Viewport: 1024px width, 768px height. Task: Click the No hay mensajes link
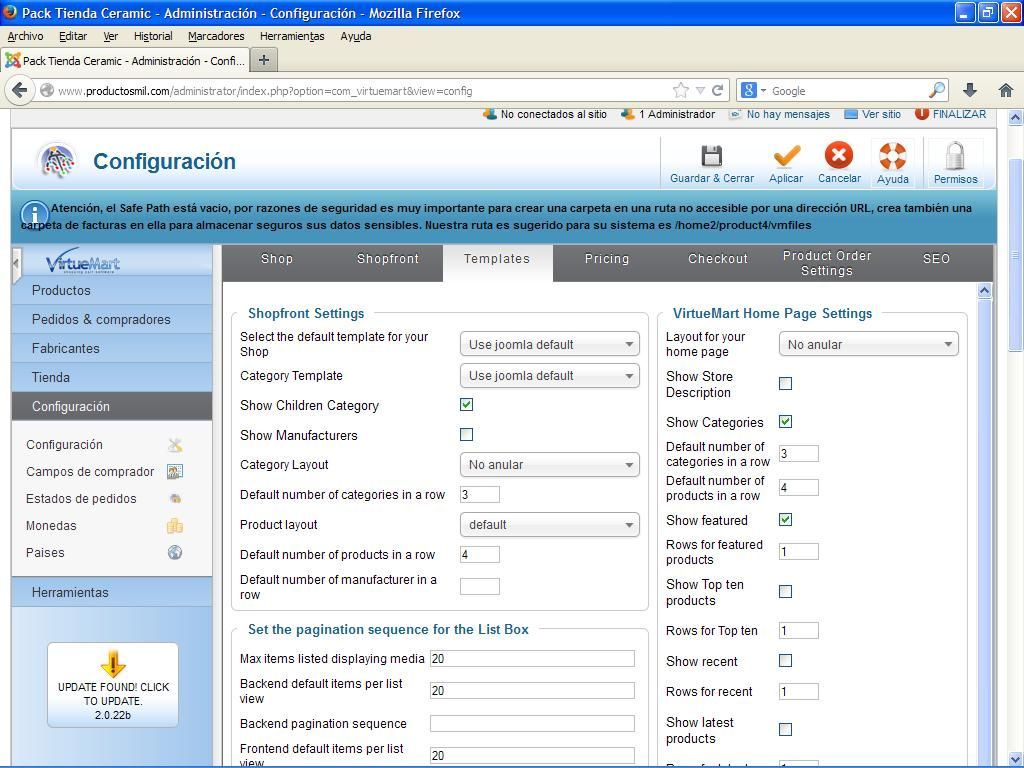click(x=788, y=114)
